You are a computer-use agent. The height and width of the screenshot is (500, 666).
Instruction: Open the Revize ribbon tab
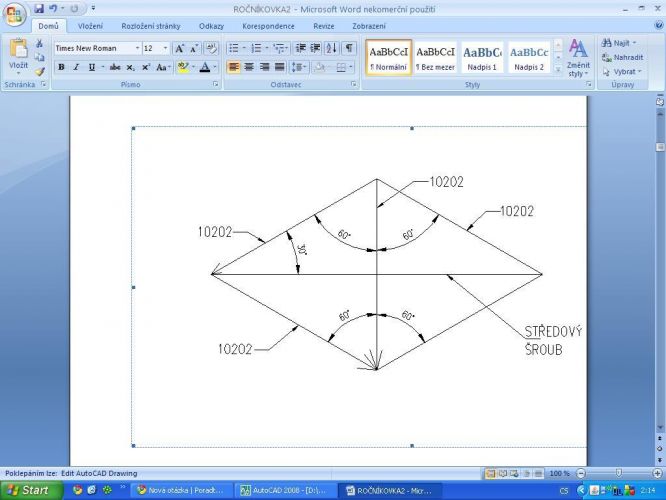[324, 26]
